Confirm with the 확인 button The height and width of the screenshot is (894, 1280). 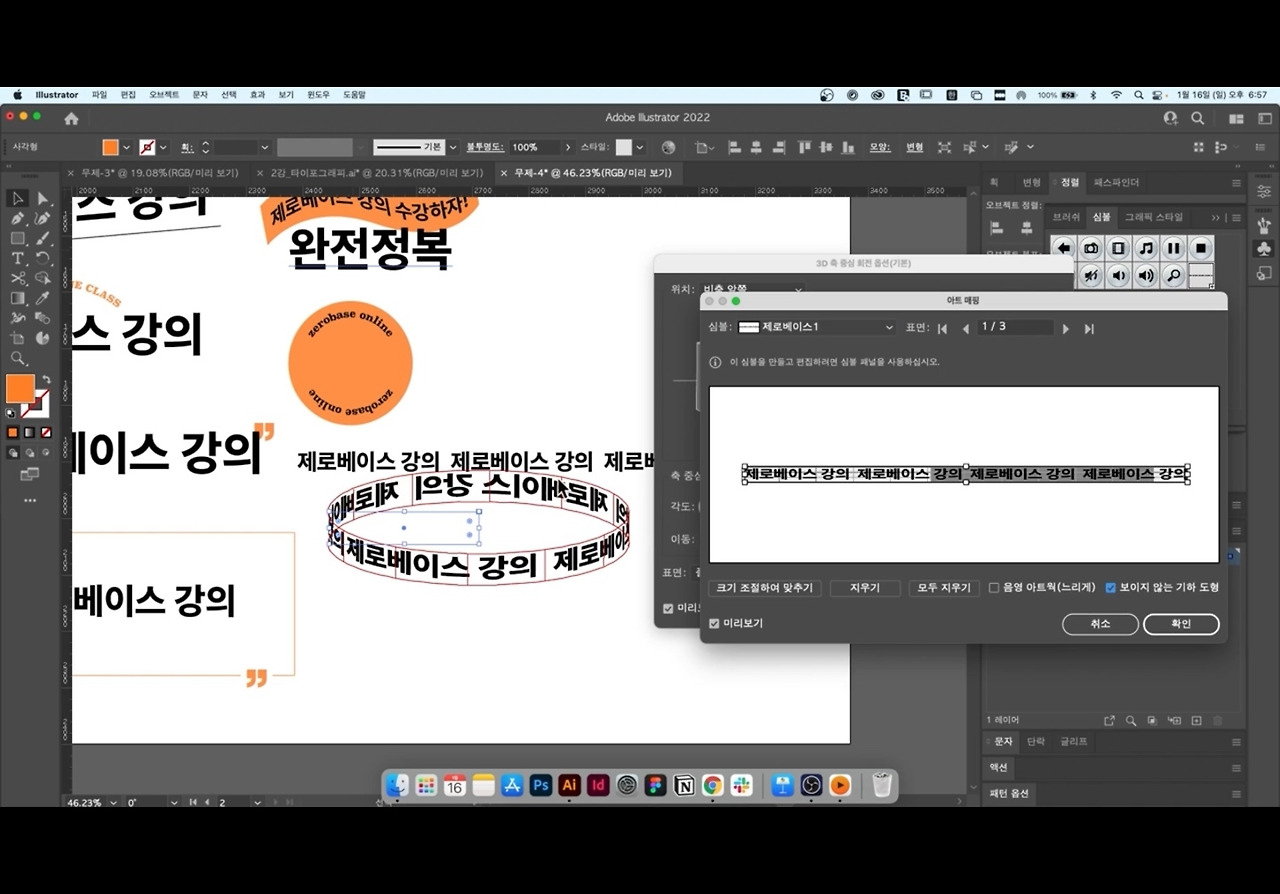tap(1181, 624)
